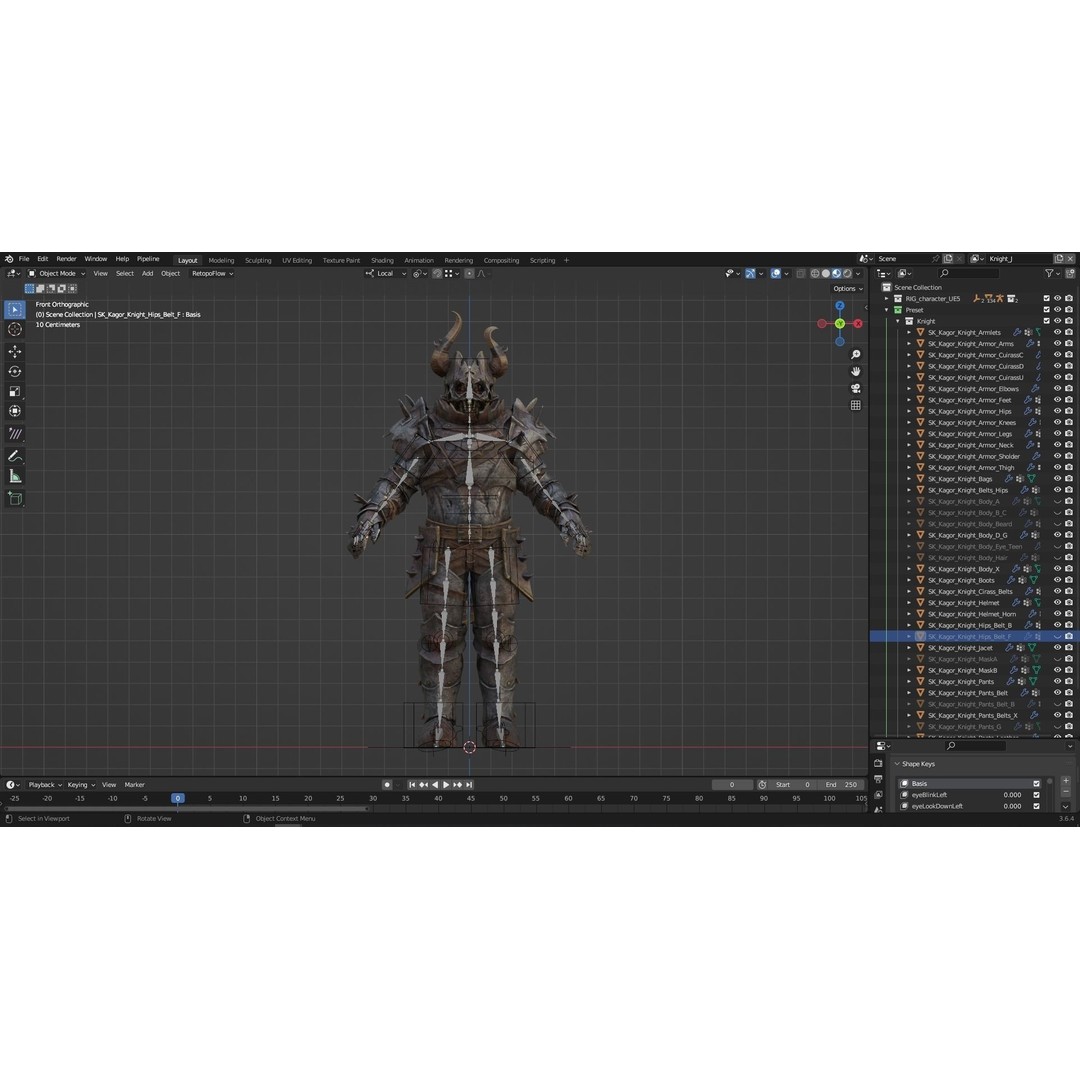Jump to timeline end frame
The image size is (1080, 1080).
click(469, 785)
